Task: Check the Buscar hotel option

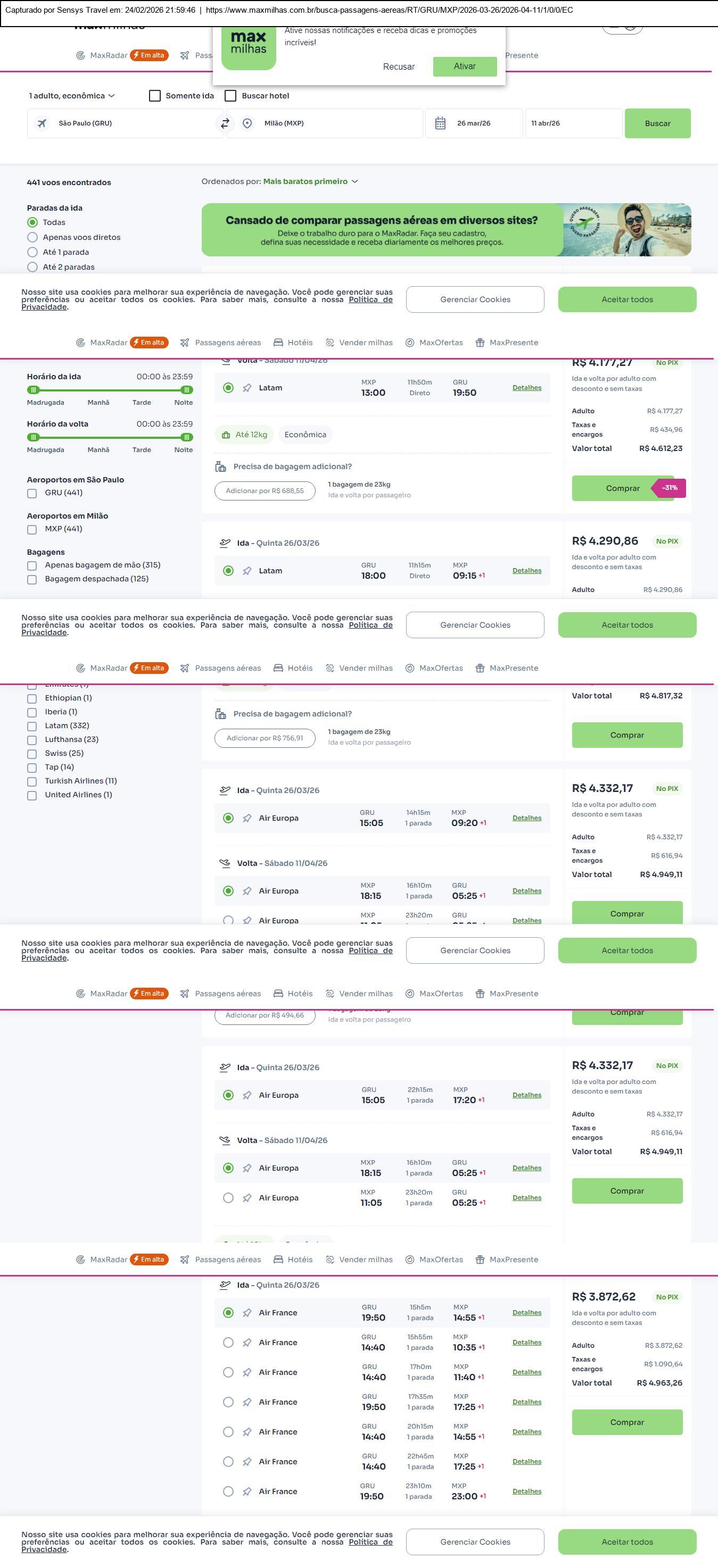Action: tap(231, 96)
